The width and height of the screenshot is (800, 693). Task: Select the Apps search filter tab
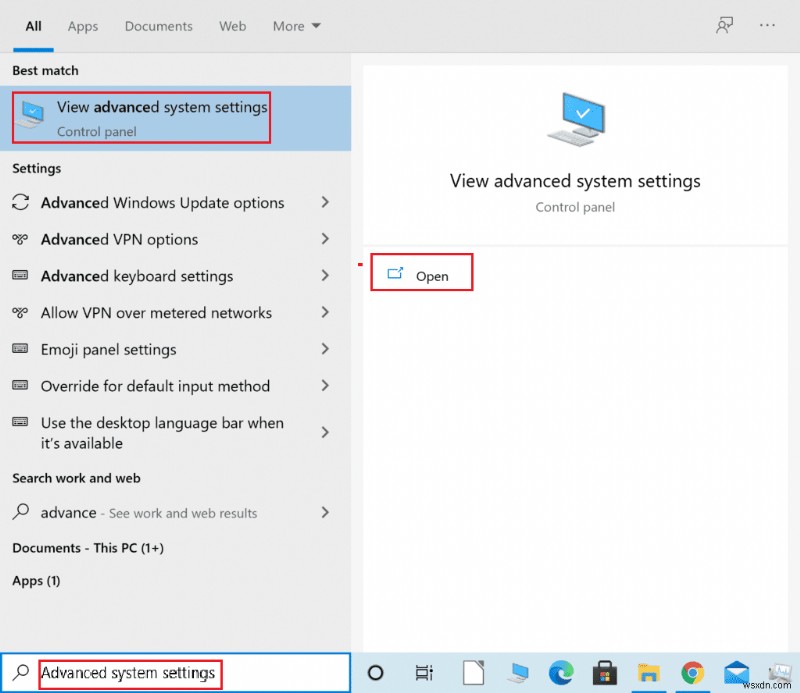[x=82, y=26]
